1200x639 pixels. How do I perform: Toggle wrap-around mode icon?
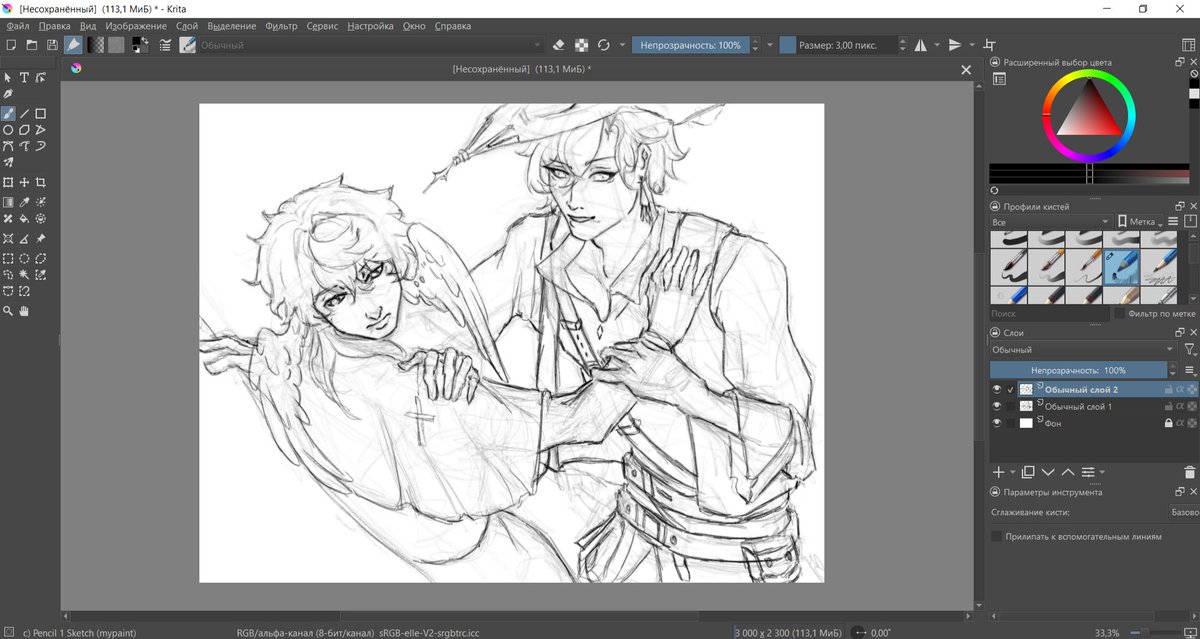pyautogui.click(x=989, y=45)
